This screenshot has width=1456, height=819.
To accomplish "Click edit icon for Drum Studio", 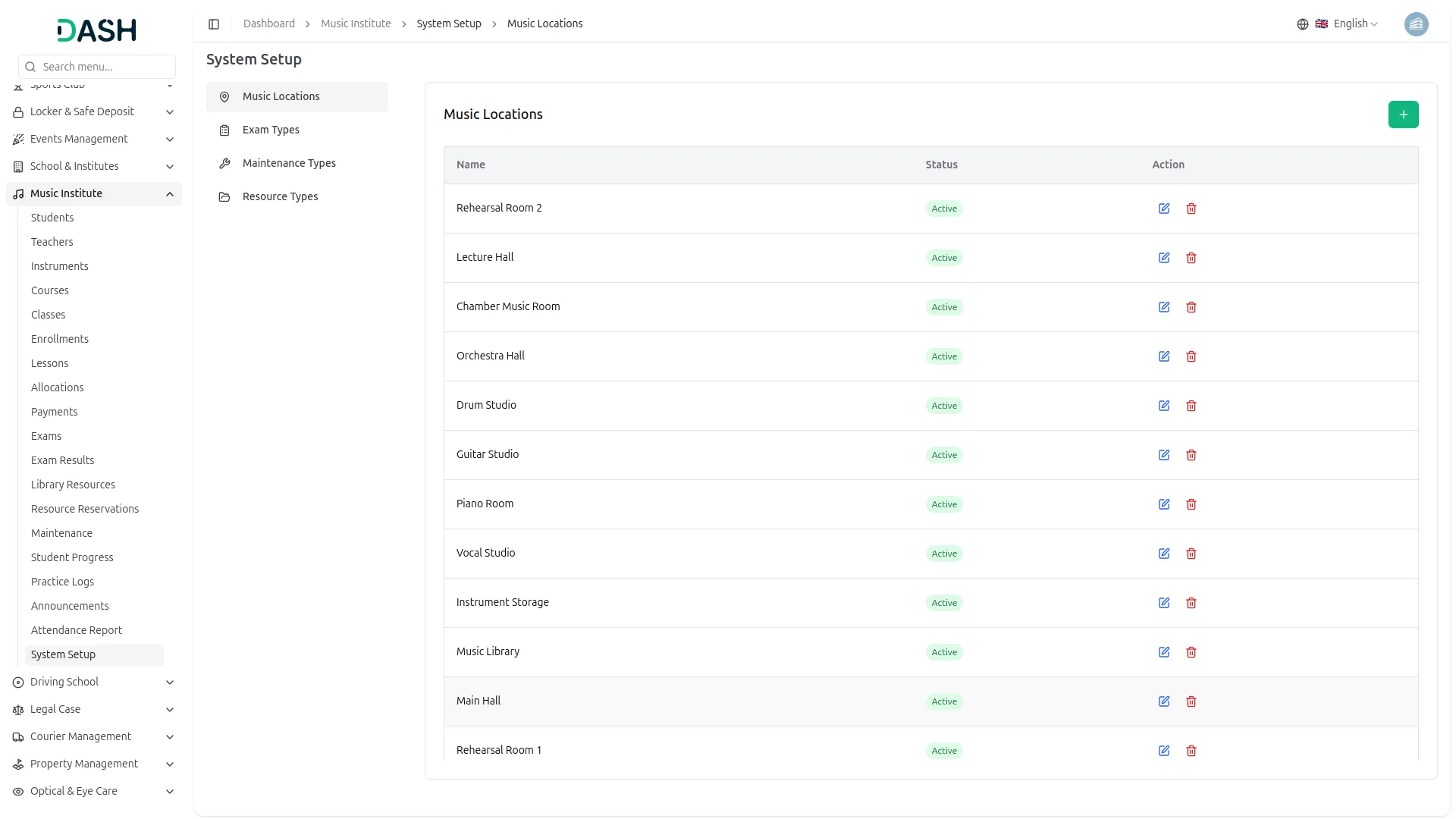I will click(1164, 406).
